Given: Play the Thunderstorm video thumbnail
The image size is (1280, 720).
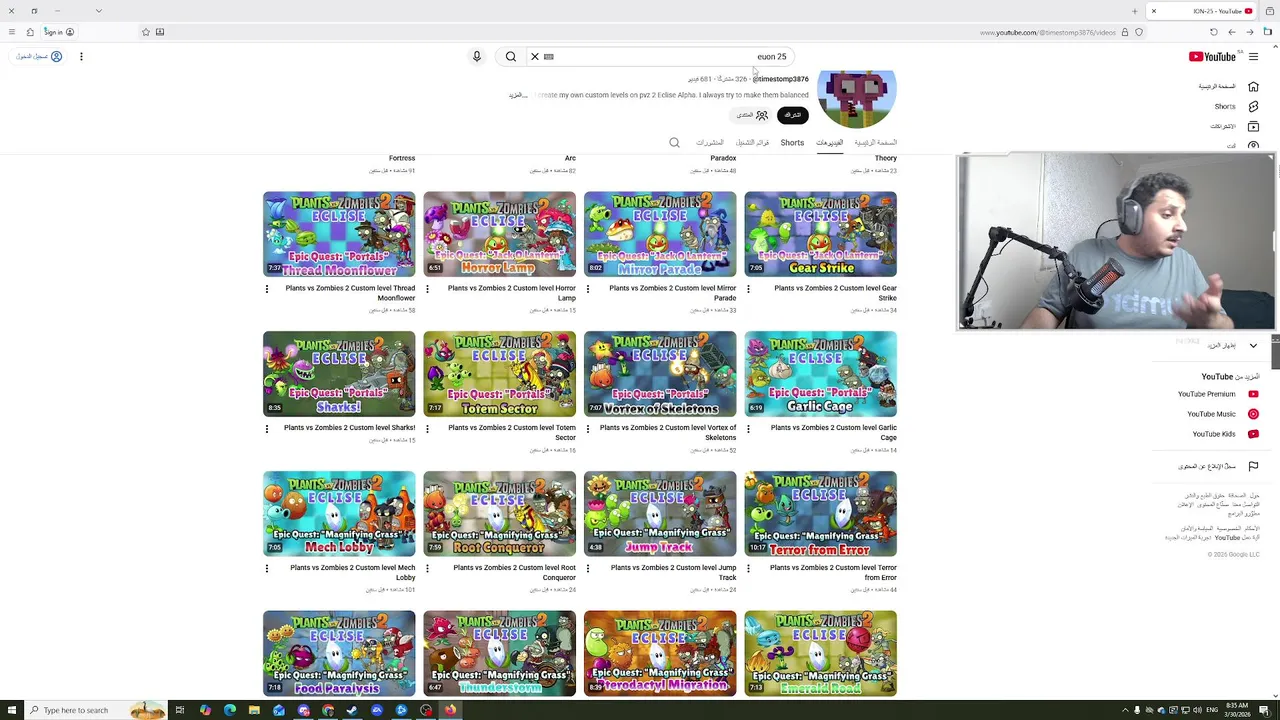Looking at the screenshot, I should 500,654.
